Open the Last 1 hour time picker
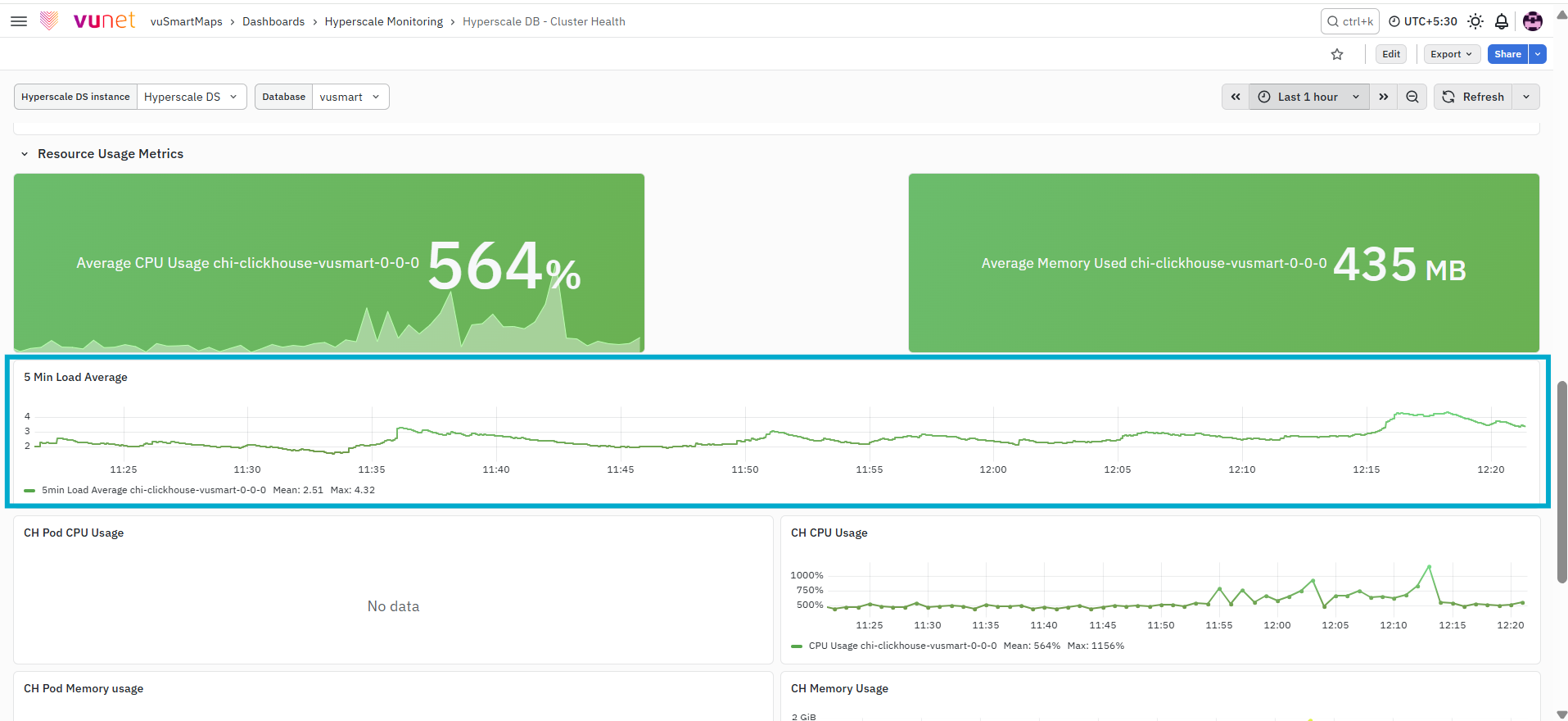This screenshot has height=721, width=1568. click(1308, 97)
